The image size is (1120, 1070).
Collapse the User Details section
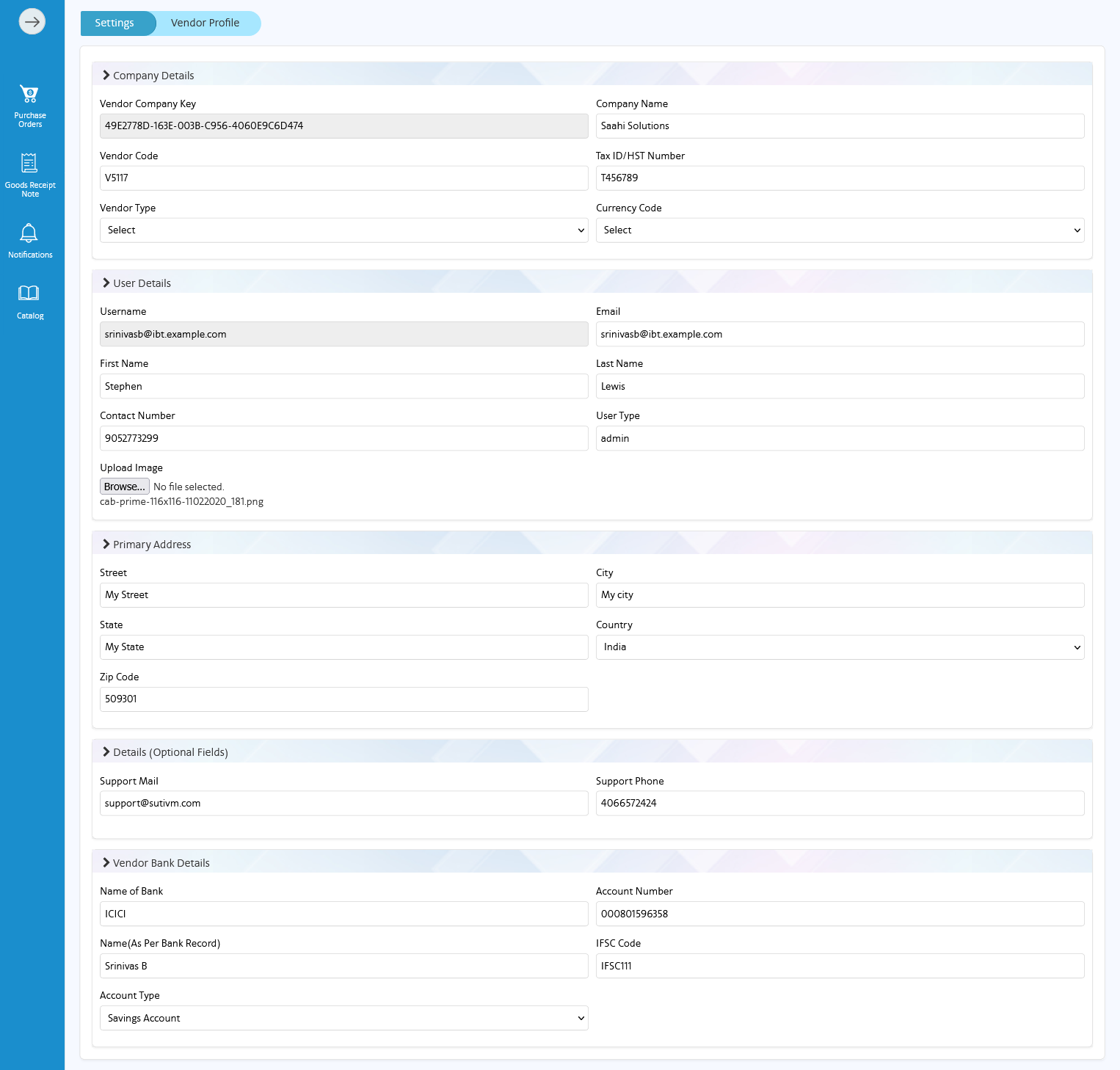106,283
